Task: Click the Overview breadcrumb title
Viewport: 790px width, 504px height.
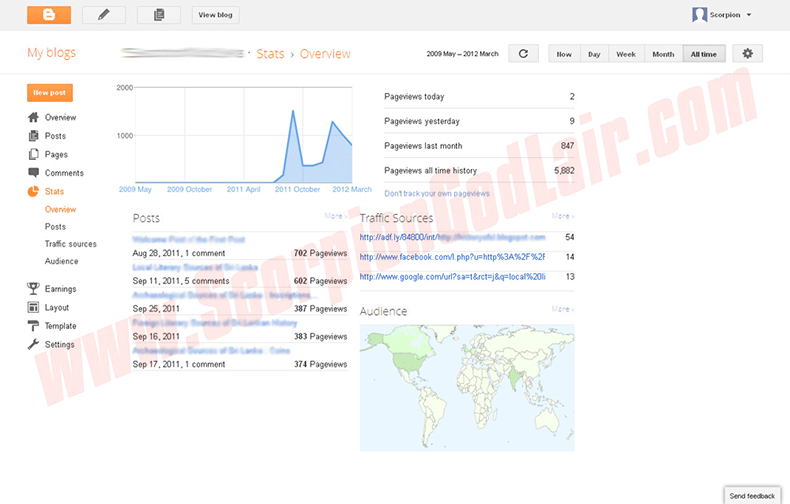Action: (325, 54)
